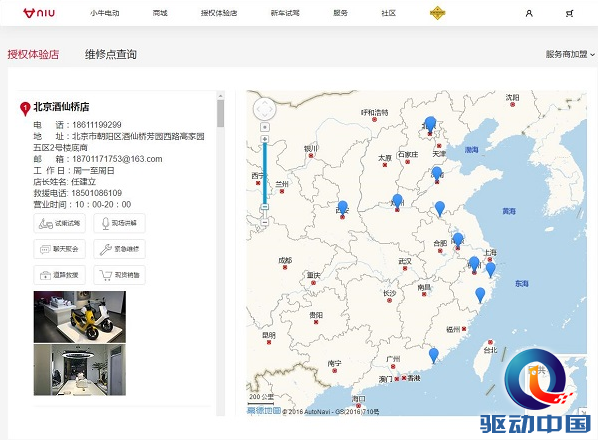
Task: Select the 道路救援 toolbox service button
Action: point(59,275)
